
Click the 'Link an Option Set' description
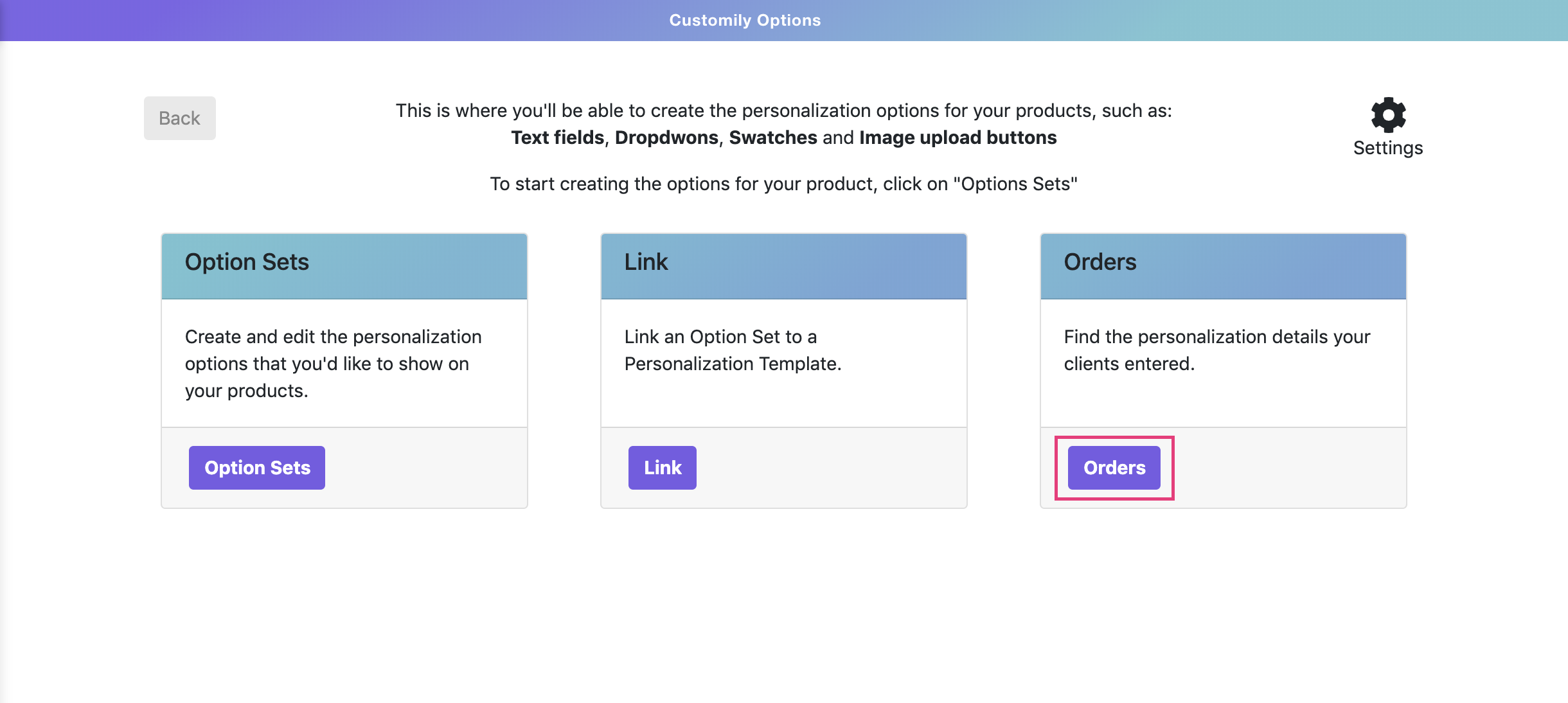point(733,350)
